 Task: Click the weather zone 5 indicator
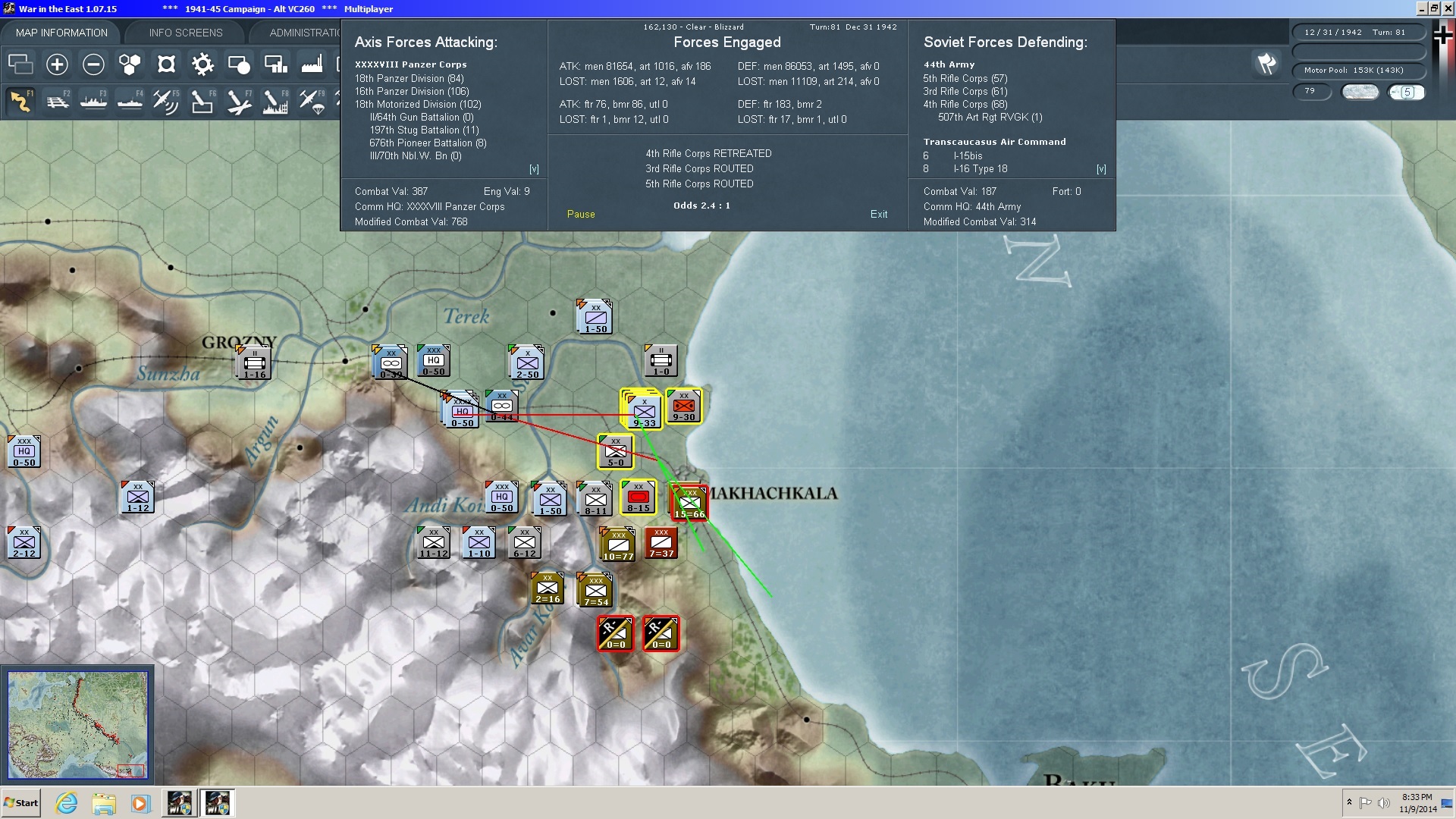pyautogui.click(x=1407, y=92)
